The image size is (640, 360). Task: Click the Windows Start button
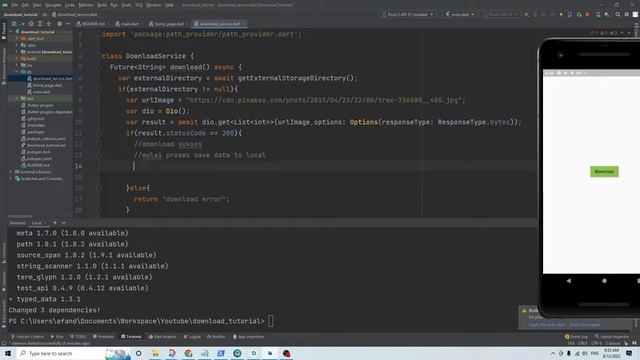pos(8,353)
